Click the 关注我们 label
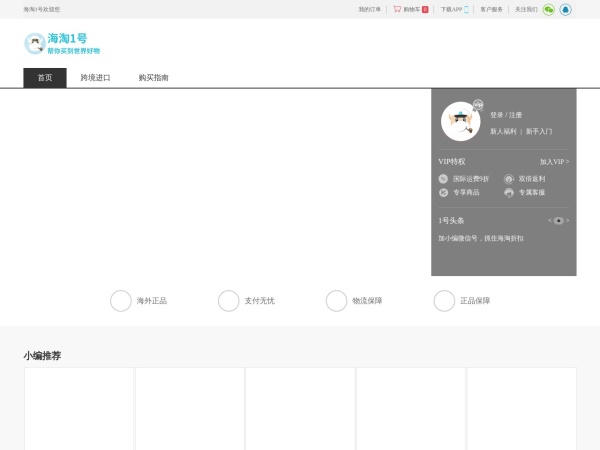Screen dimensions: 600x450 (x=526, y=10)
